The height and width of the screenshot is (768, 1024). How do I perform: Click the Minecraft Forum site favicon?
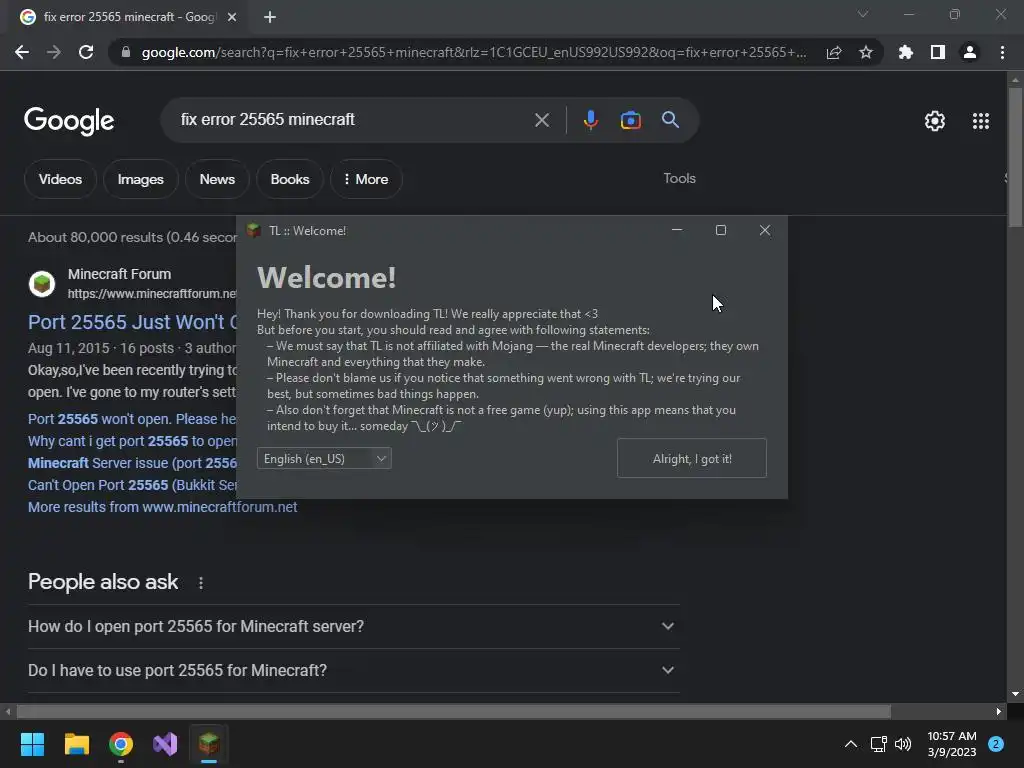[x=42, y=284]
